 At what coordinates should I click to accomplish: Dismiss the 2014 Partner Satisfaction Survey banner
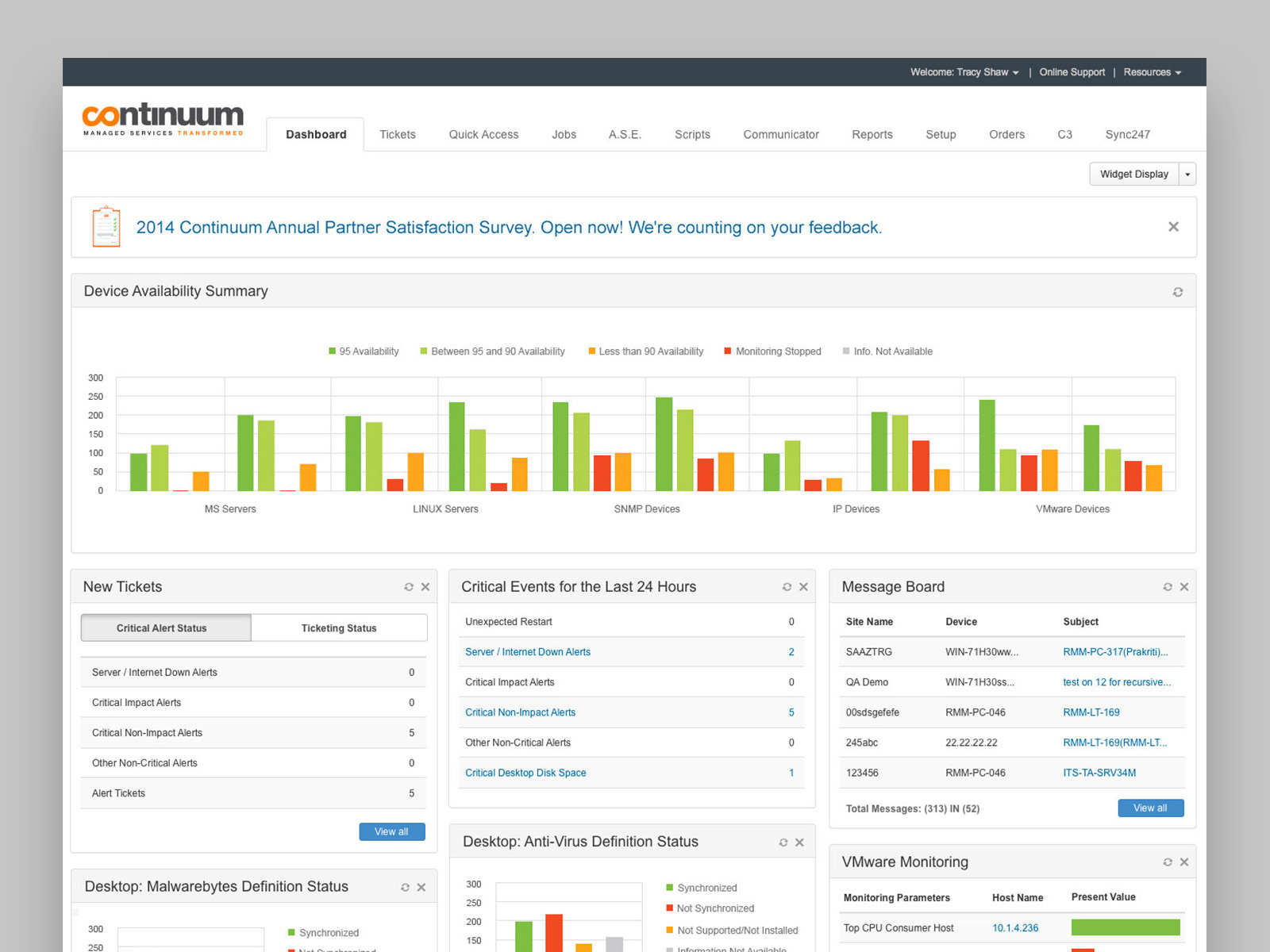point(1173,226)
